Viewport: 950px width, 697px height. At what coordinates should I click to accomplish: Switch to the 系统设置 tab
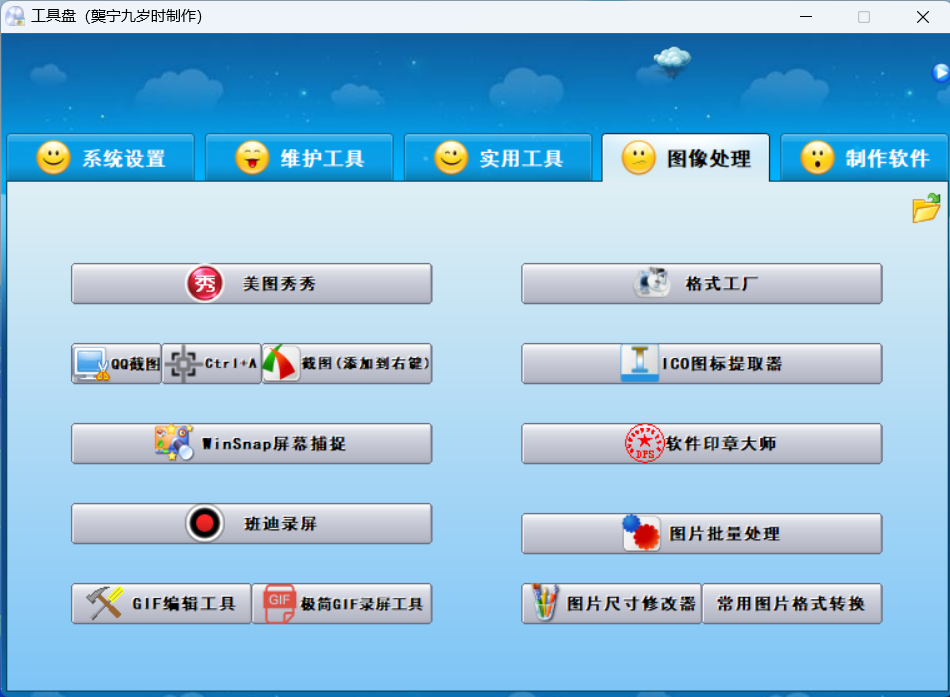(101, 158)
